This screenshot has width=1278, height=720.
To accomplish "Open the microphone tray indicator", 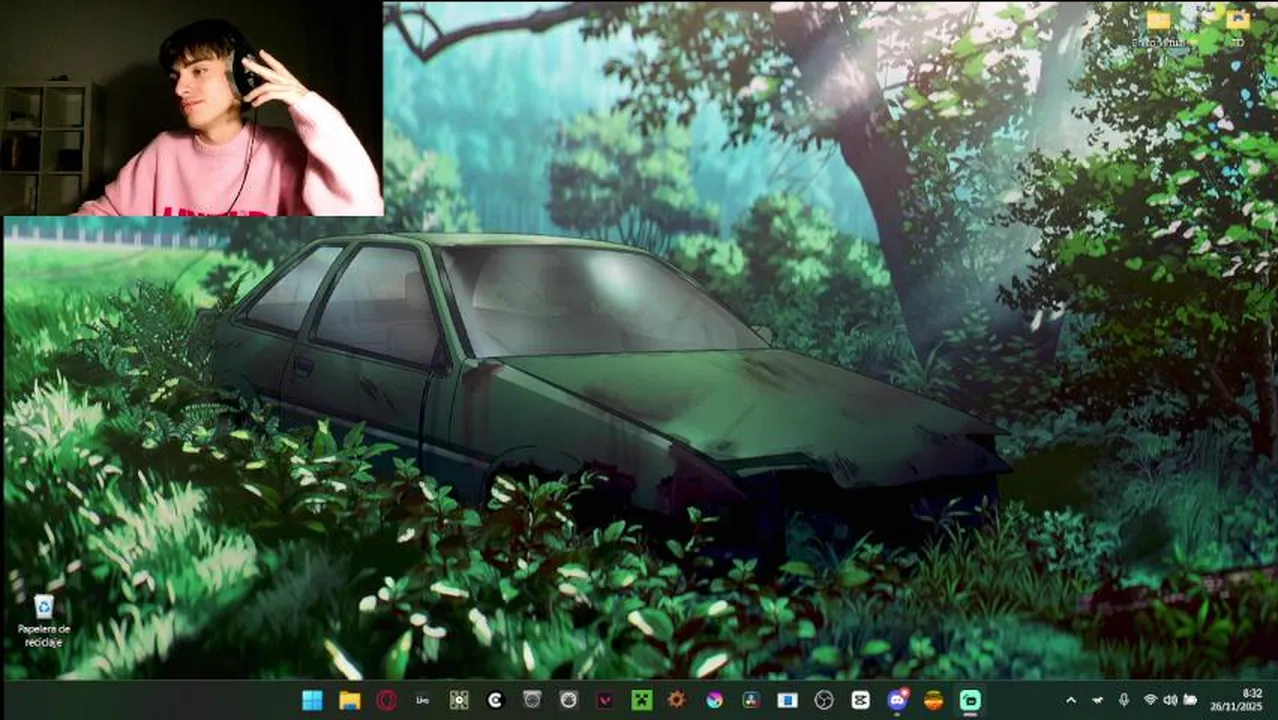I will 1124,700.
